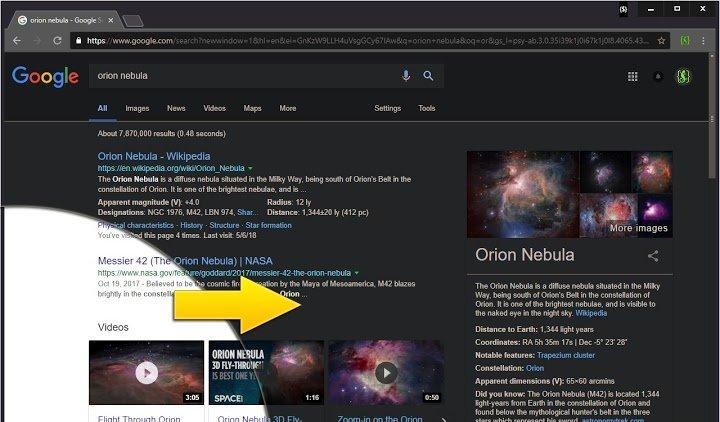
Task: Reload the page with the refresh icon
Action: click(57, 40)
